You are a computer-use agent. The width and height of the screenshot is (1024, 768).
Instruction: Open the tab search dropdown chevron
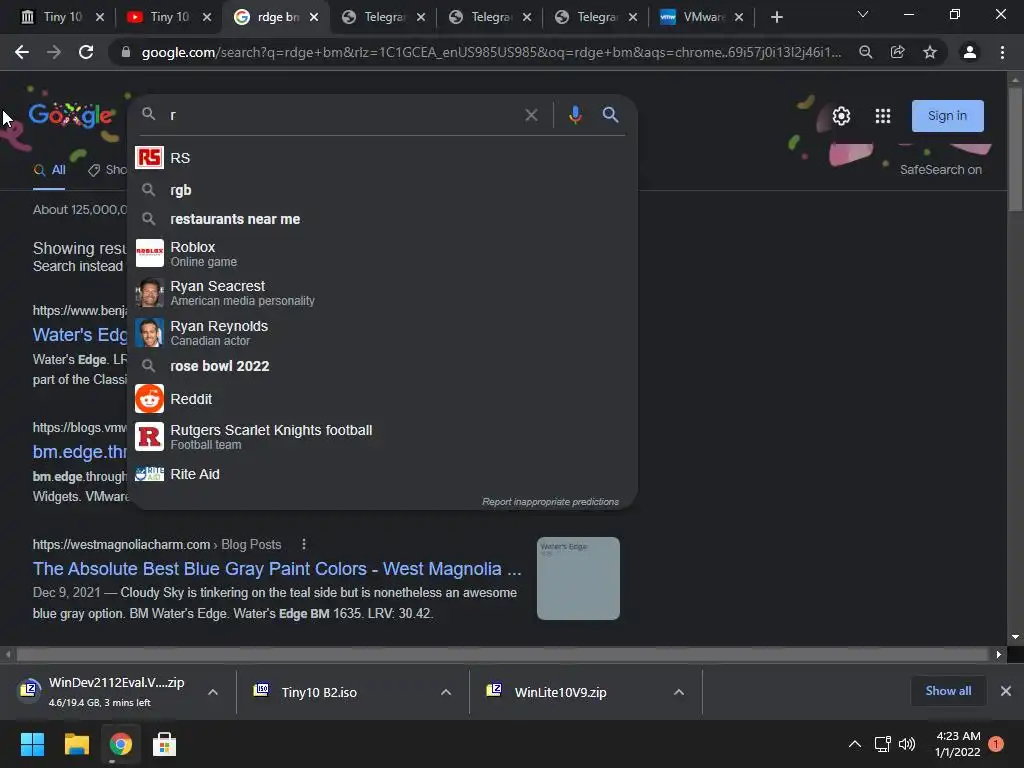coord(863,14)
